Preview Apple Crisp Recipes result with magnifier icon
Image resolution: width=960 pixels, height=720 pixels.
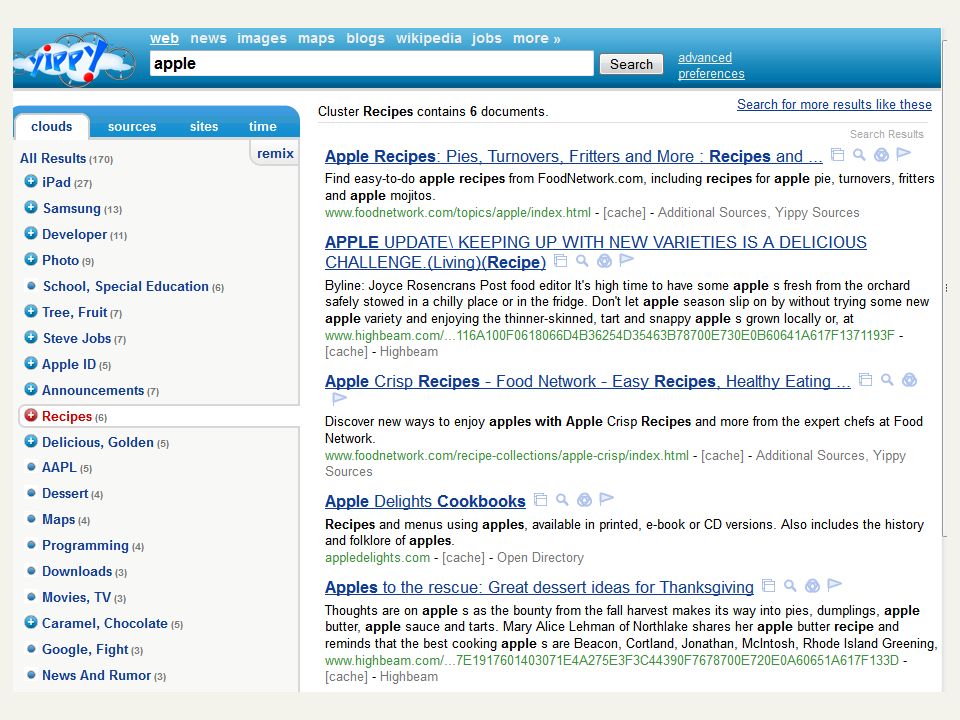coord(887,380)
